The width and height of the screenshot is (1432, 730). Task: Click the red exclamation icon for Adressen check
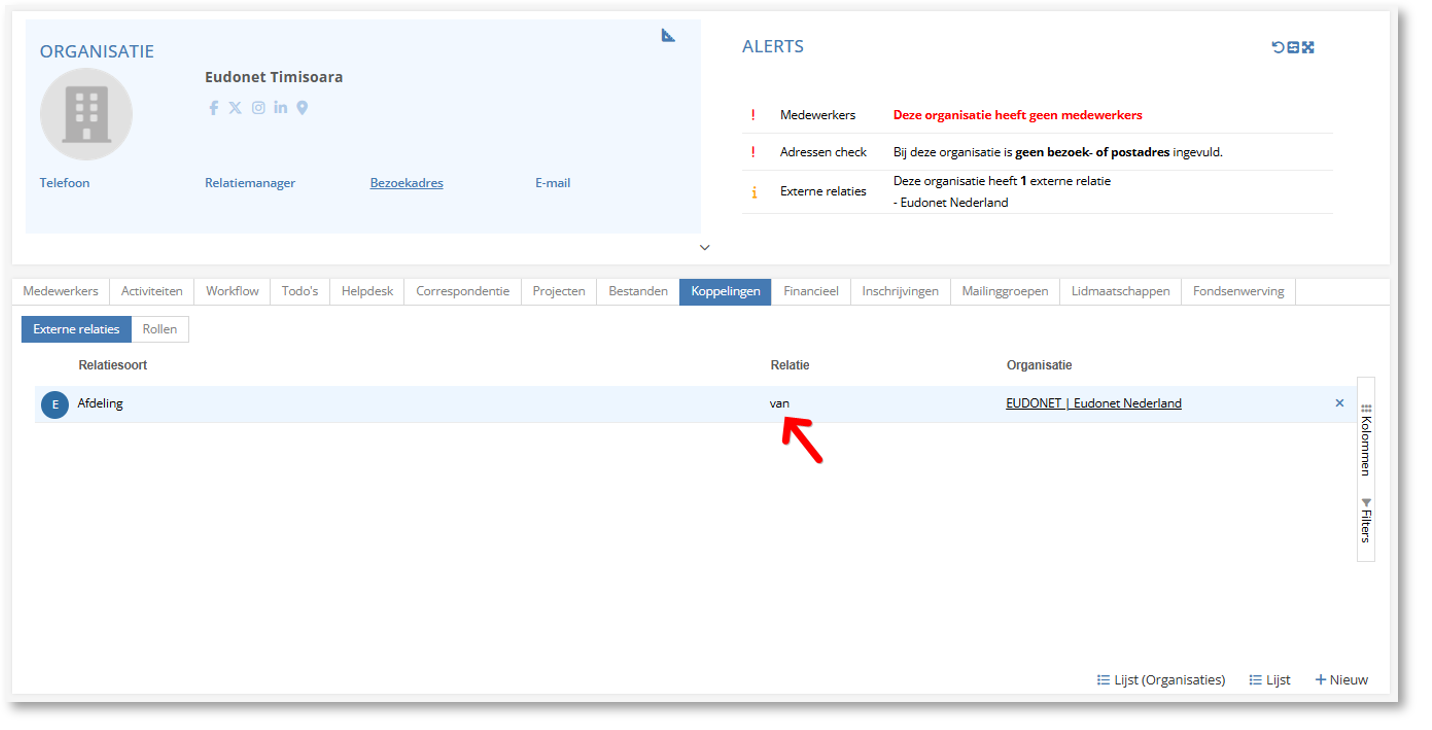click(753, 152)
